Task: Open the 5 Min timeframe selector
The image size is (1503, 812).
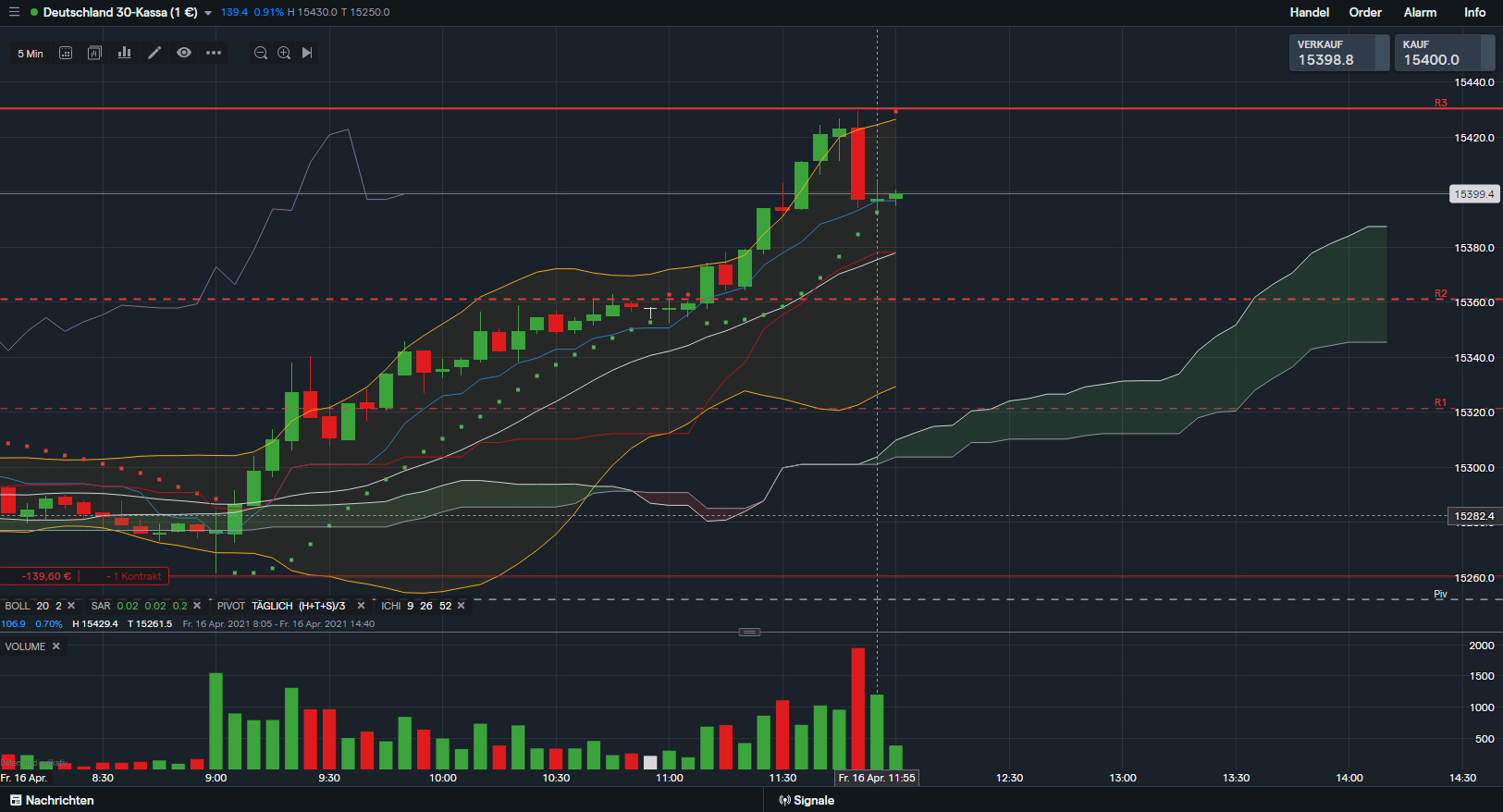Action: coord(31,54)
